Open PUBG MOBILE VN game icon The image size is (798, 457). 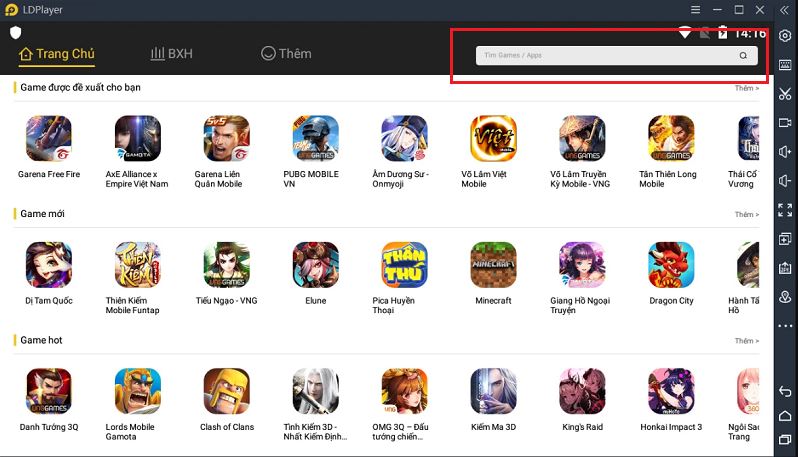[x=316, y=138]
